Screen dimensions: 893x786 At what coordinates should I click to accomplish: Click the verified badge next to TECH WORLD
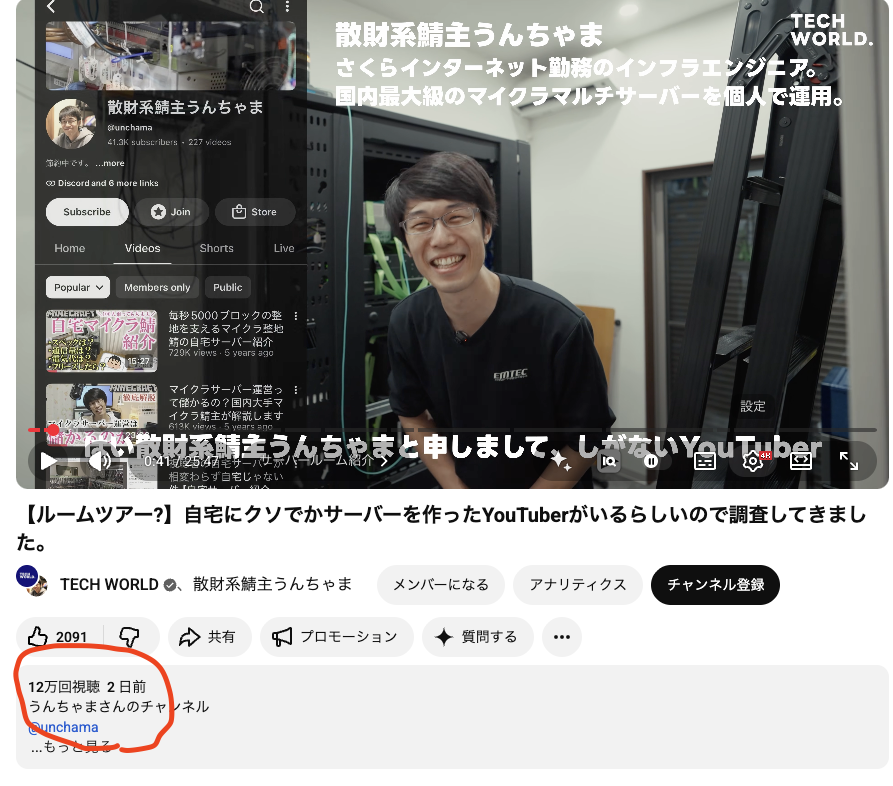point(170,585)
